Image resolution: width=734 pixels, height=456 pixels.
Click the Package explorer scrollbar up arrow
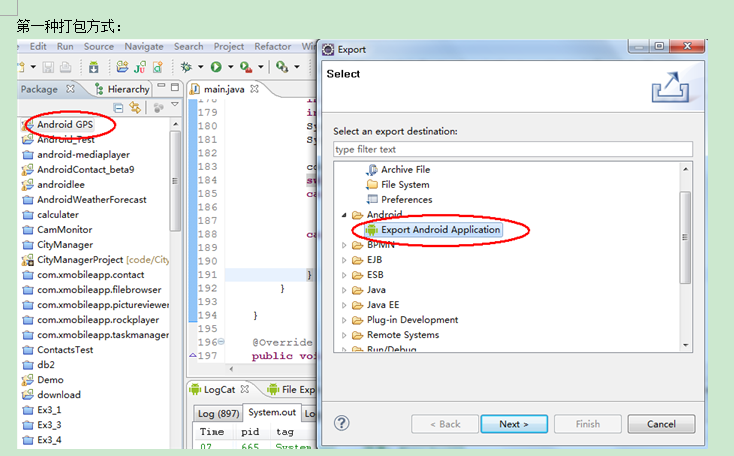[x=176, y=124]
